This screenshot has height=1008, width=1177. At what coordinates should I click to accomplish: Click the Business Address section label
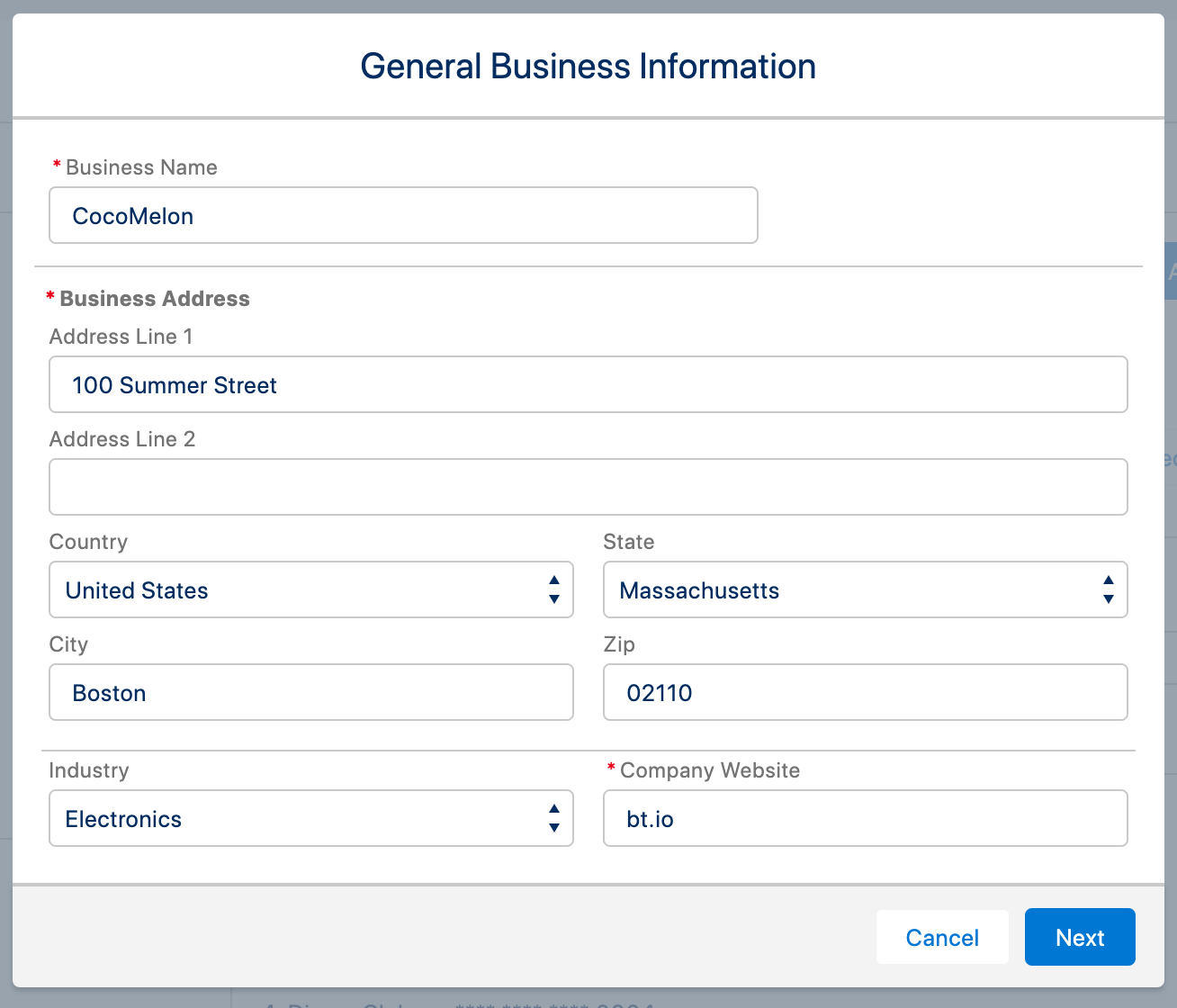click(x=155, y=299)
